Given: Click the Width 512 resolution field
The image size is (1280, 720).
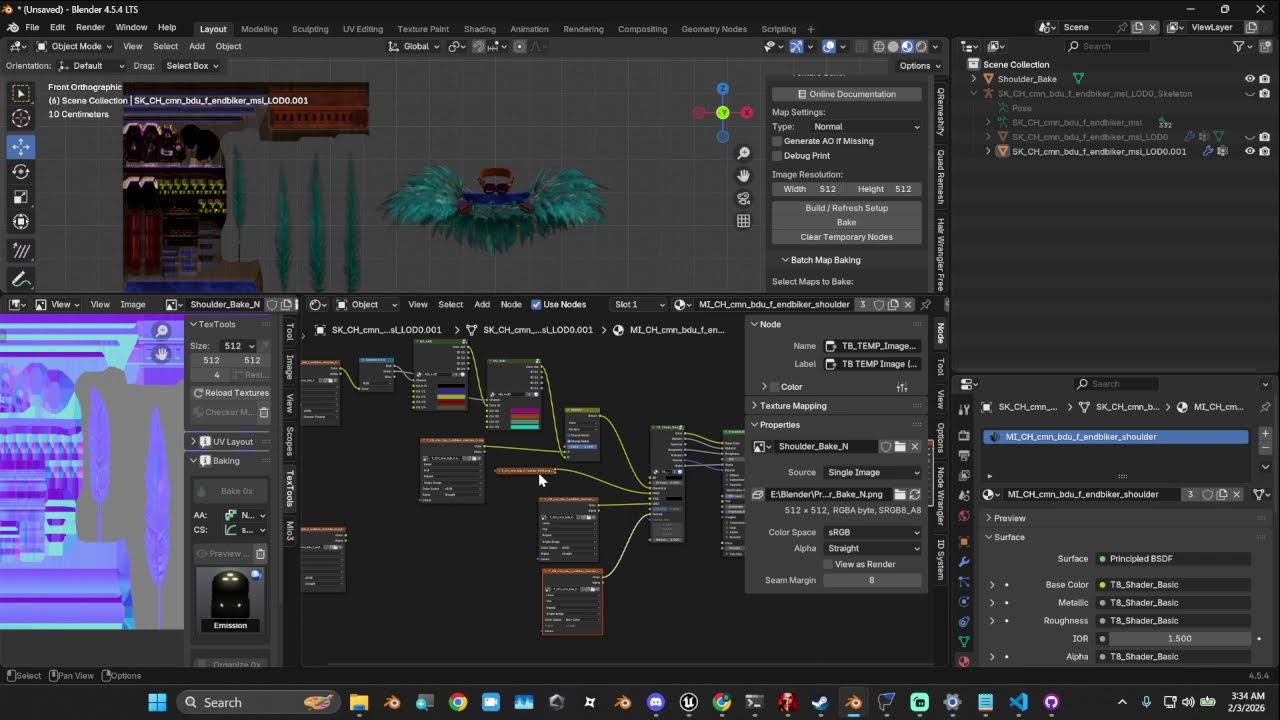Looking at the screenshot, I should (x=809, y=189).
